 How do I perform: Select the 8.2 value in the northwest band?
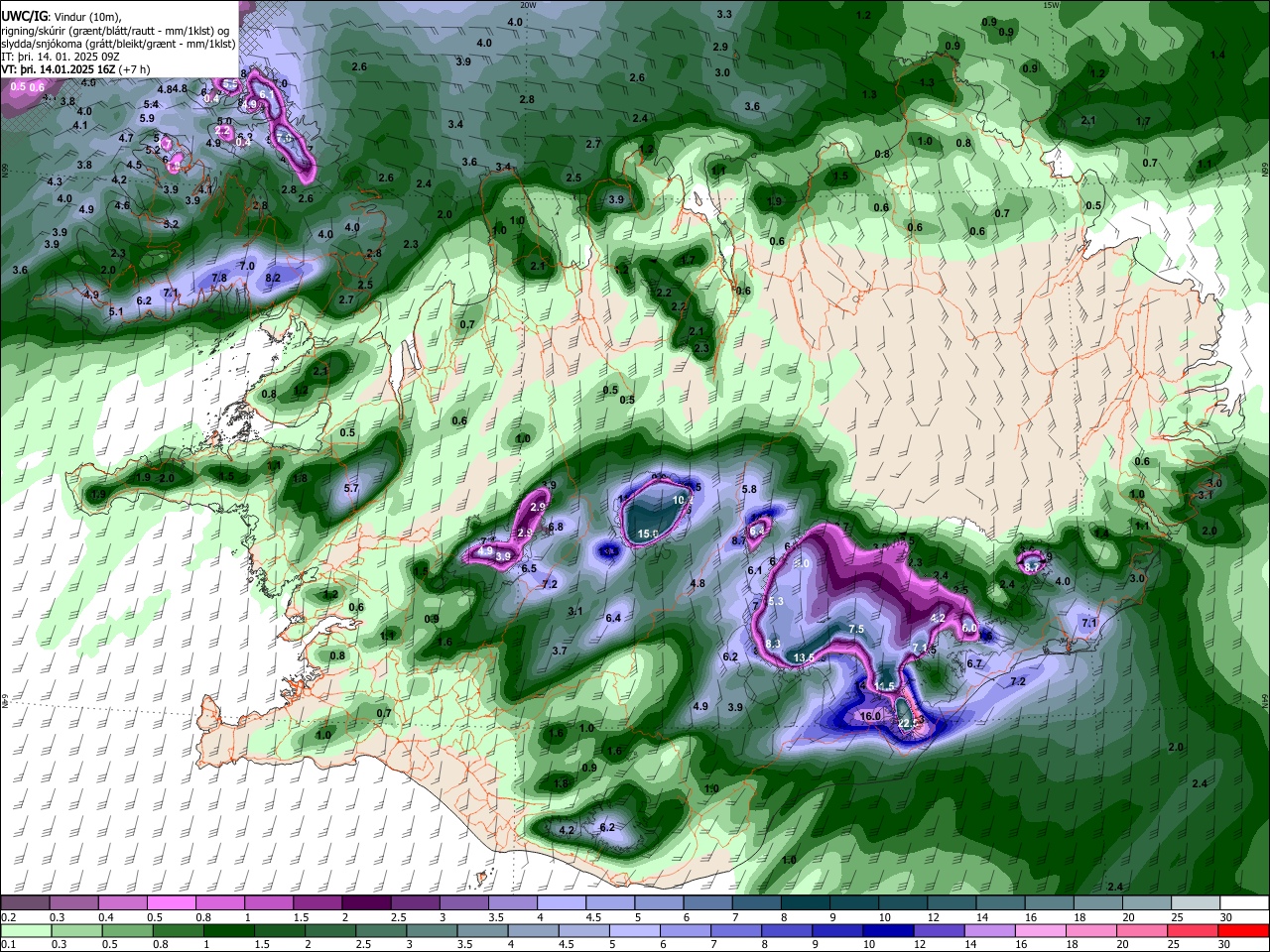[273, 278]
